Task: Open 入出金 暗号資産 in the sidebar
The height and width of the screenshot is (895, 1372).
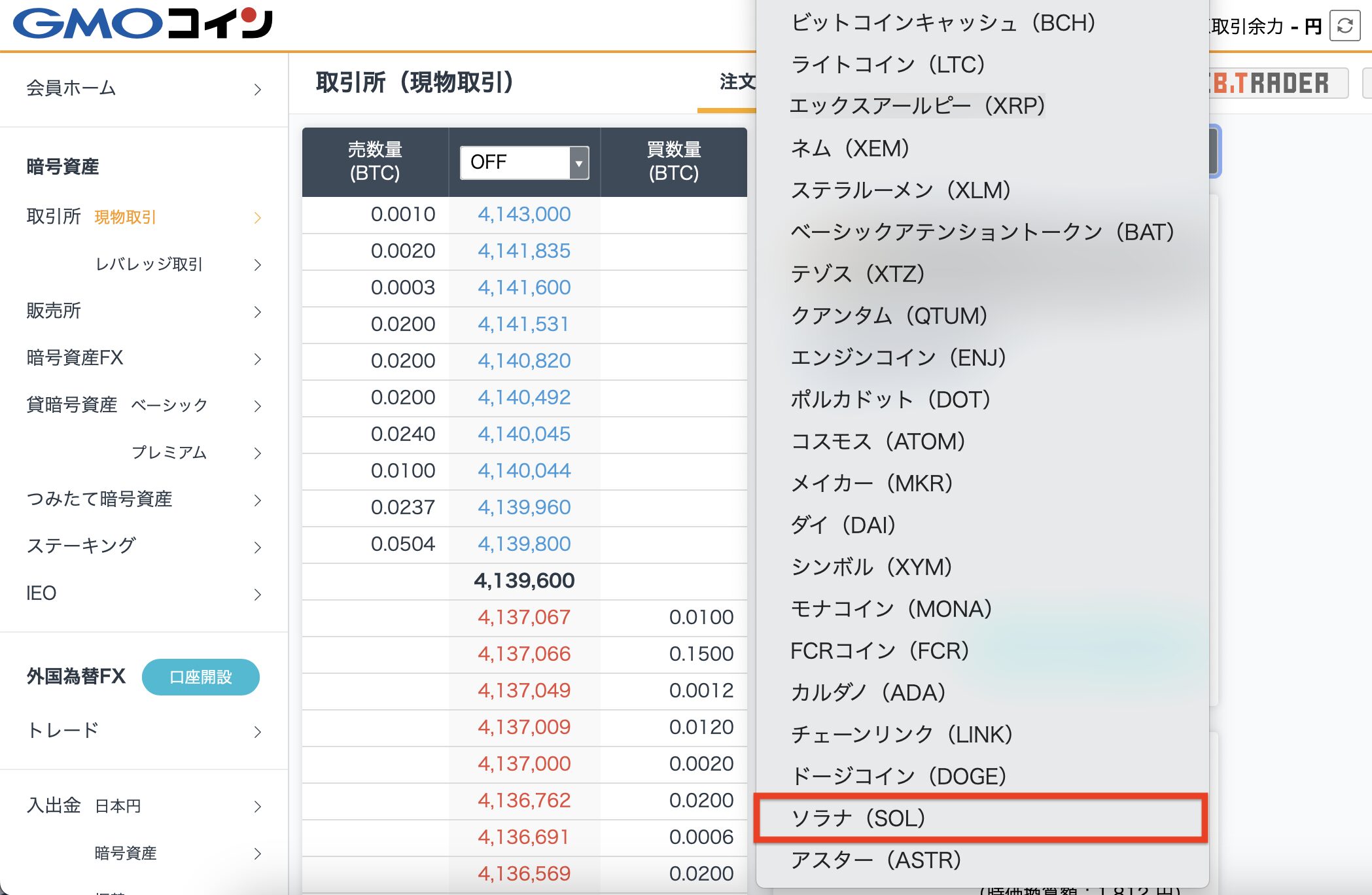Action: [x=126, y=853]
